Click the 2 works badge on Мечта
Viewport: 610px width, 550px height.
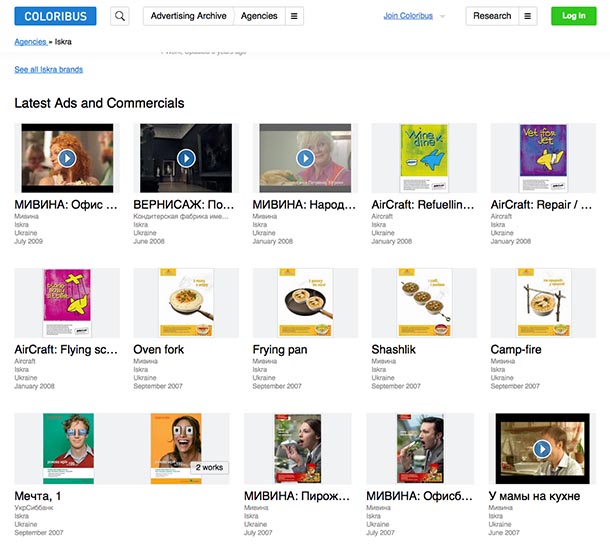coord(210,467)
